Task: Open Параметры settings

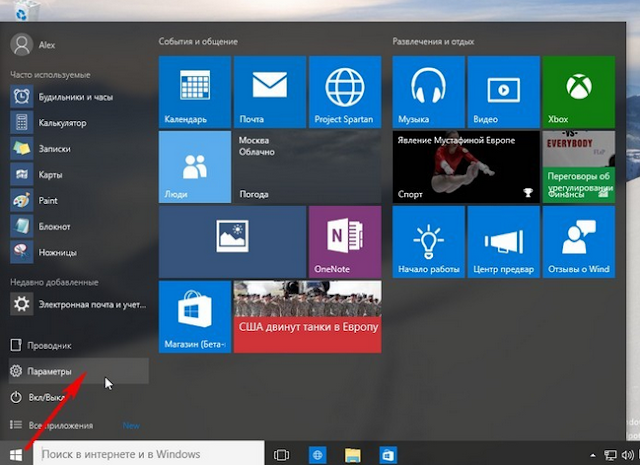Action: (79, 371)
